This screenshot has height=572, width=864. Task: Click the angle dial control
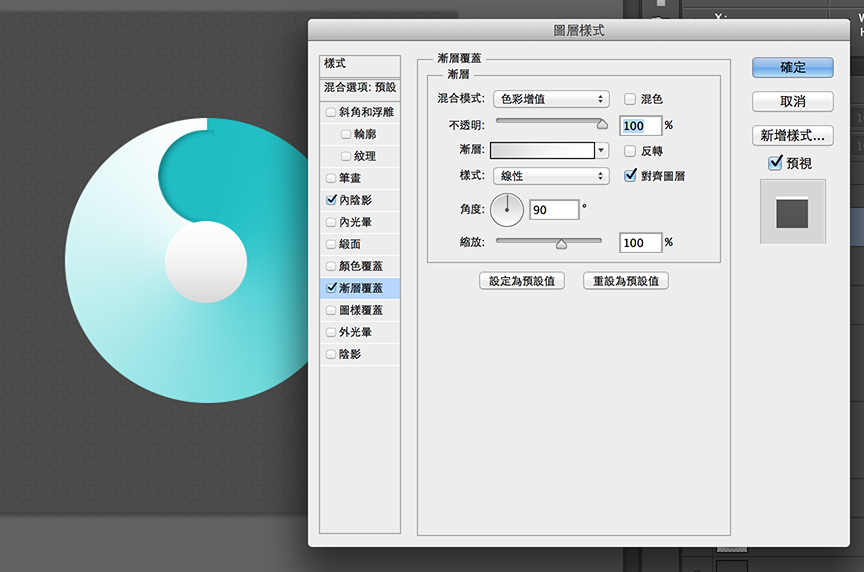click(x=507, y=210)
